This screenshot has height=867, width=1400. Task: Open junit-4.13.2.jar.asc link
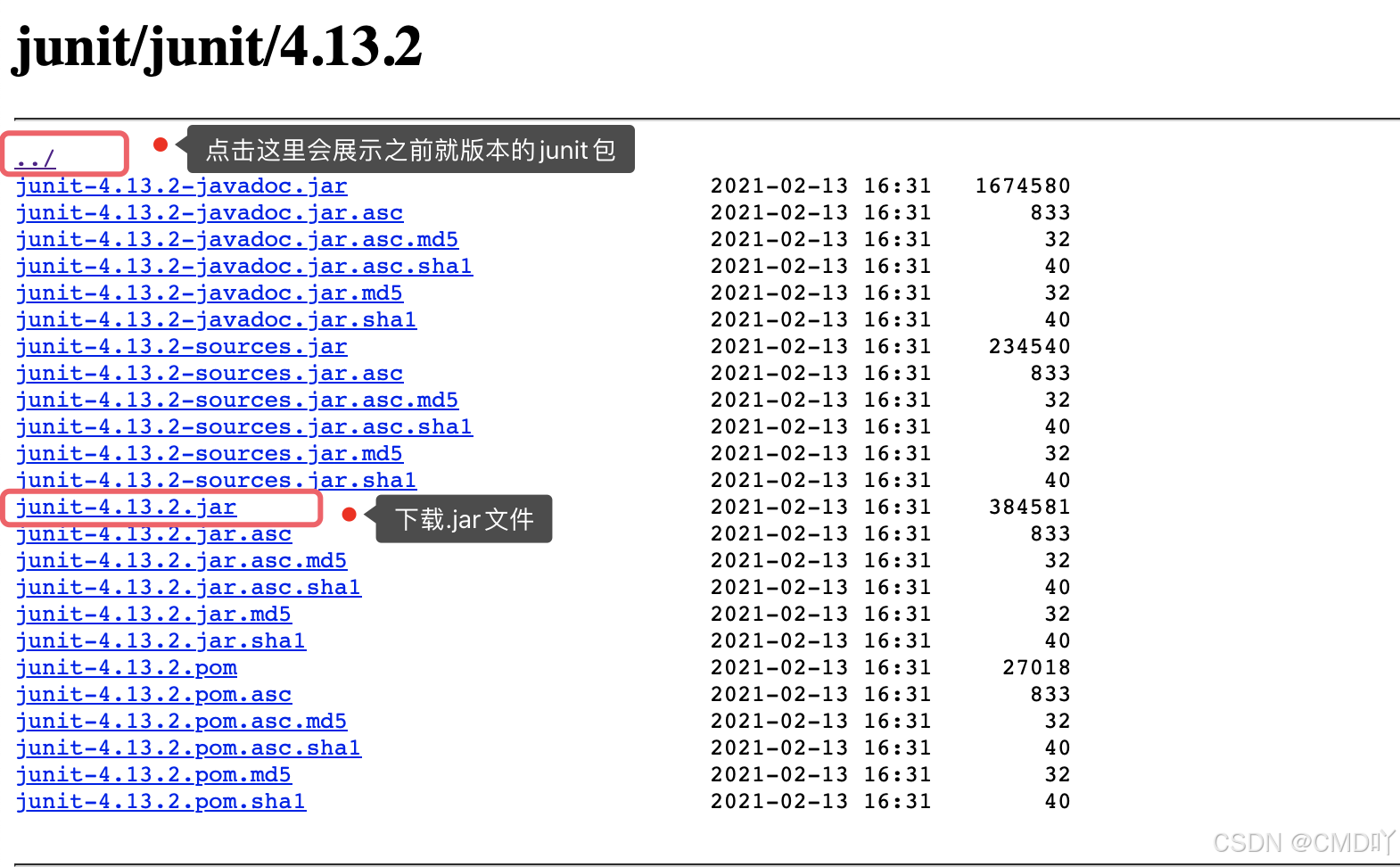pyautogui.click(x=154, y=534)
